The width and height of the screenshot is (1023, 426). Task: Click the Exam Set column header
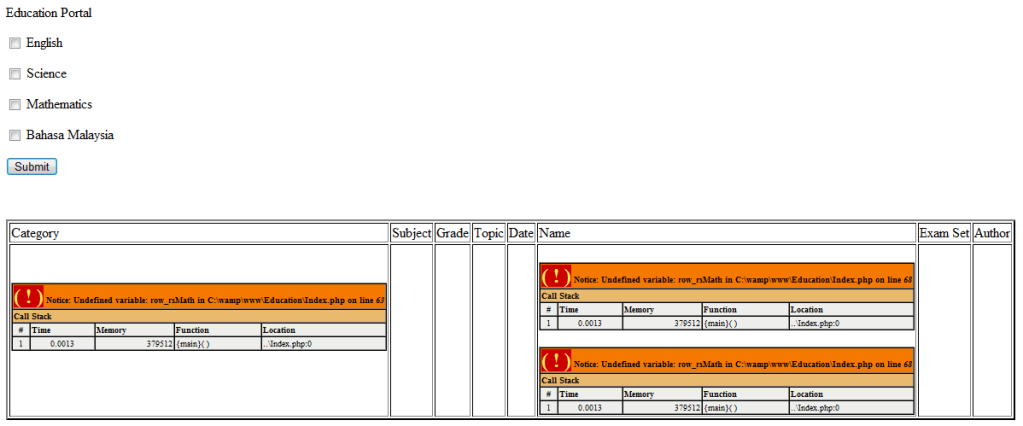pyautogui.click(x=944, y=233)
